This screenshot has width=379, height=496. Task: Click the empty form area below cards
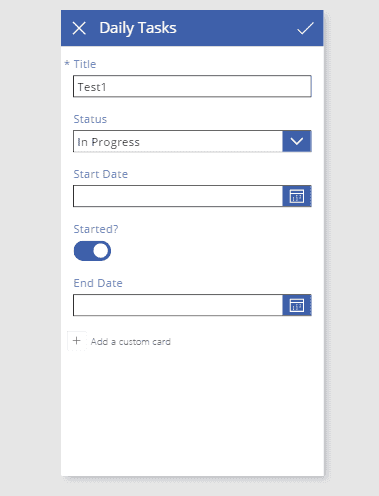click(192, 413)
